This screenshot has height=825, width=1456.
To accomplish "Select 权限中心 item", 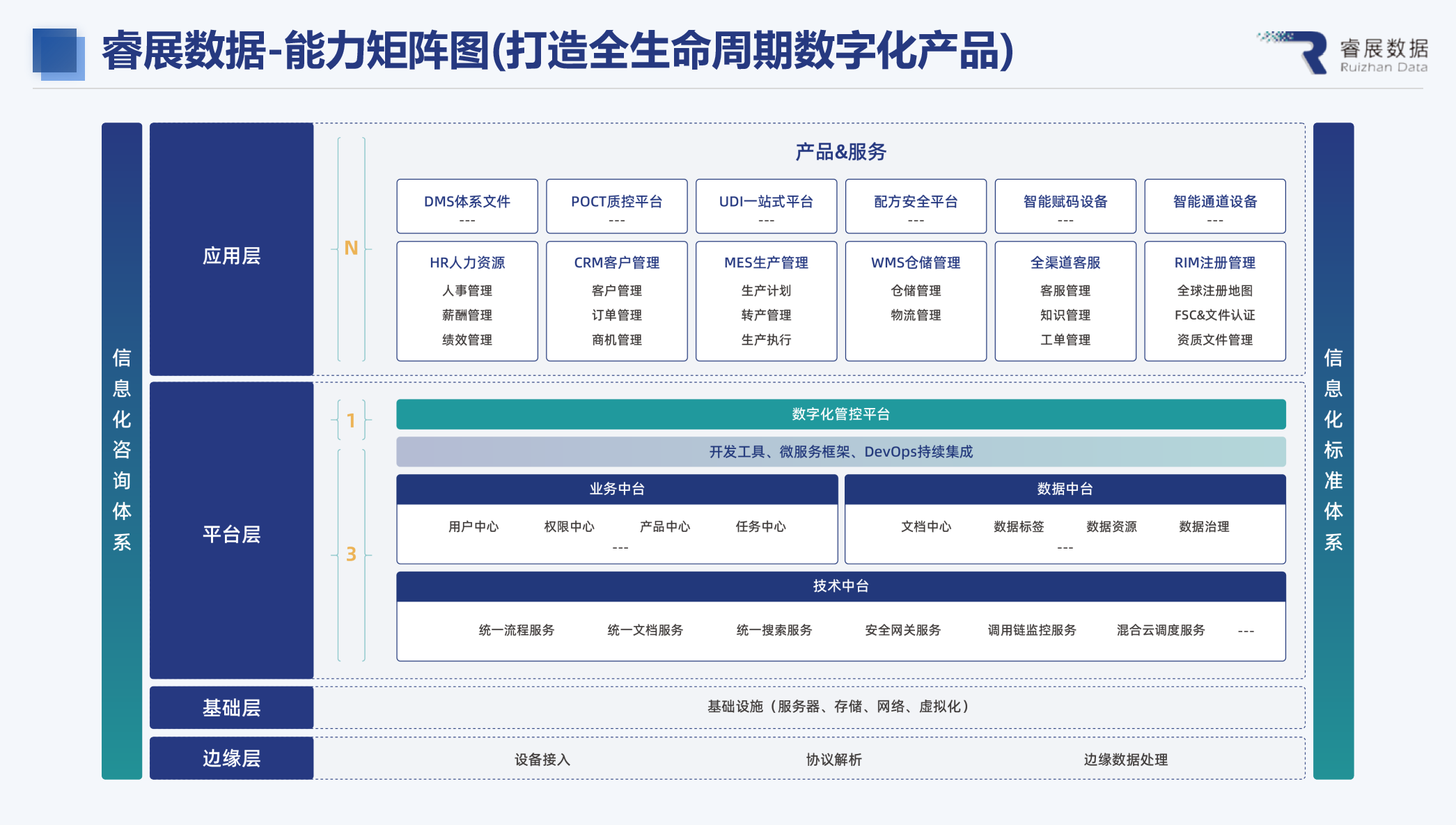I will (x=570, y=526).
